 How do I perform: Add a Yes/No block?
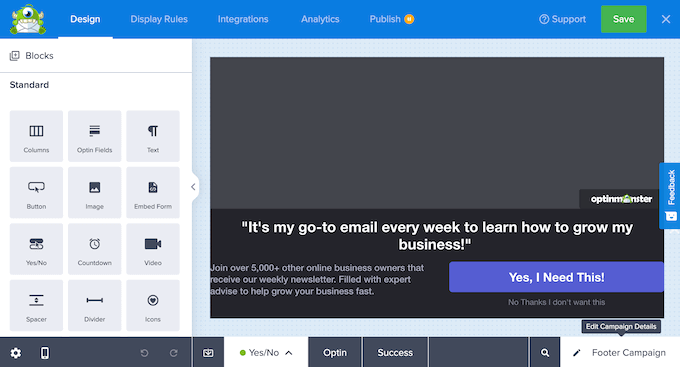tap(36, 249)
